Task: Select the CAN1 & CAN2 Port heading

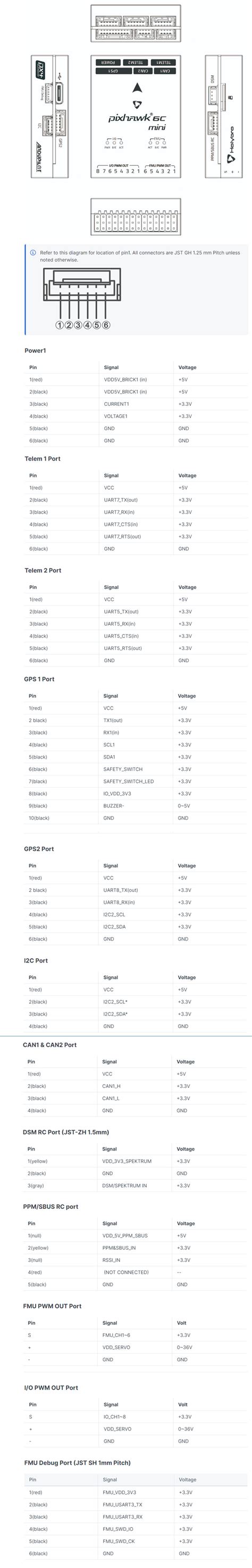Action: click(x=50, y=1045)
